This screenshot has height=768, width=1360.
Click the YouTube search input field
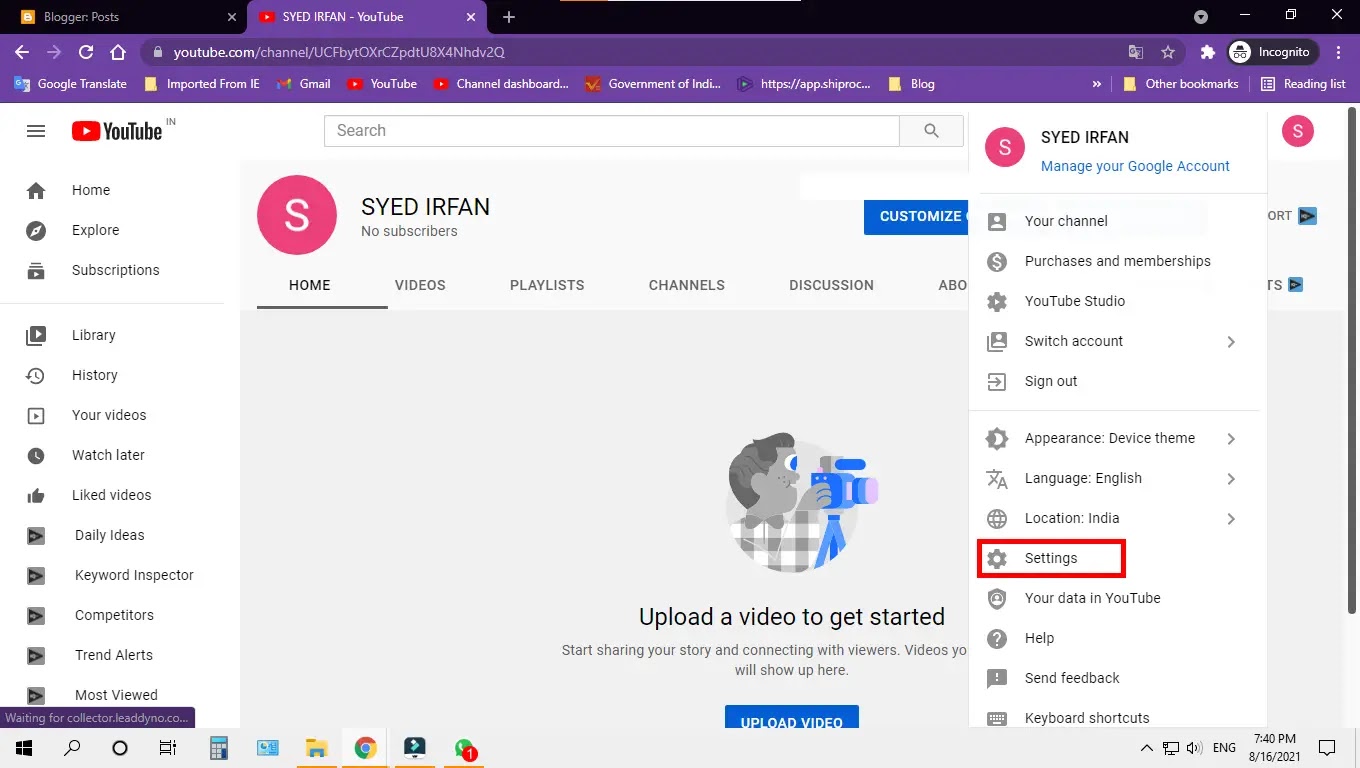(612, 131)
